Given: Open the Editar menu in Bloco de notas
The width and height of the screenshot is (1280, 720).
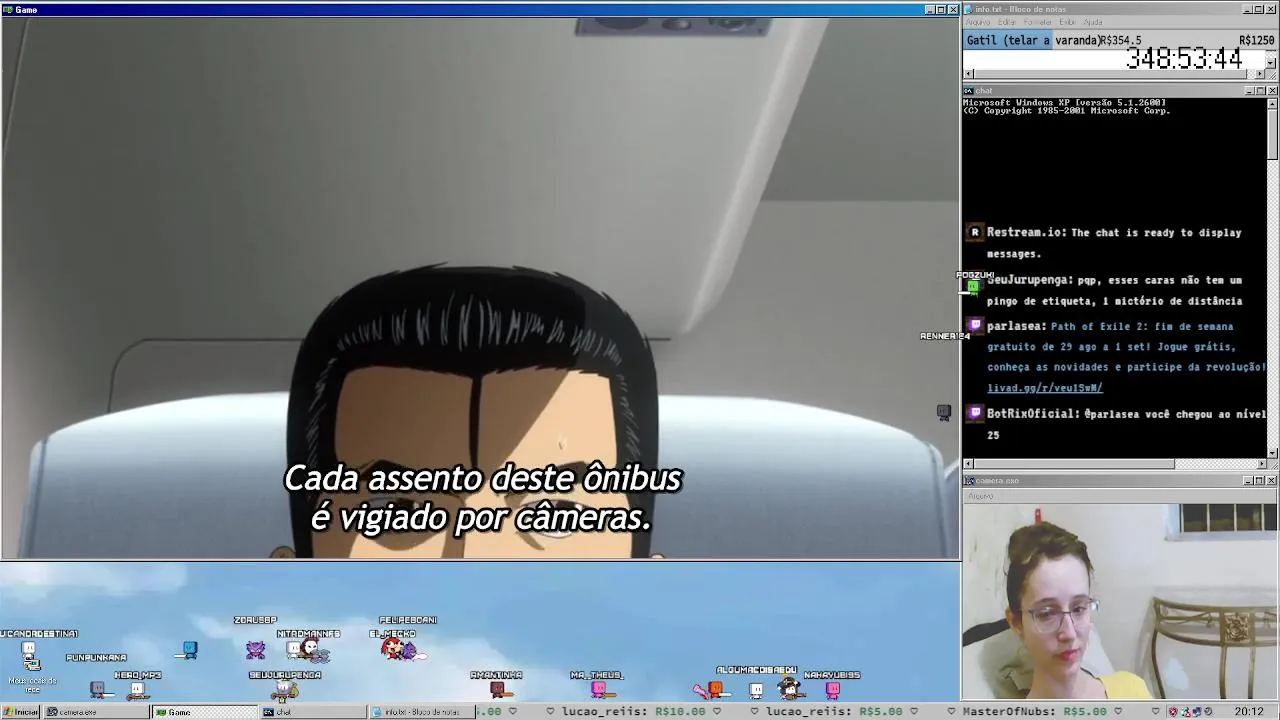Looking at the screenshot, I should [x=1006, y=22].
